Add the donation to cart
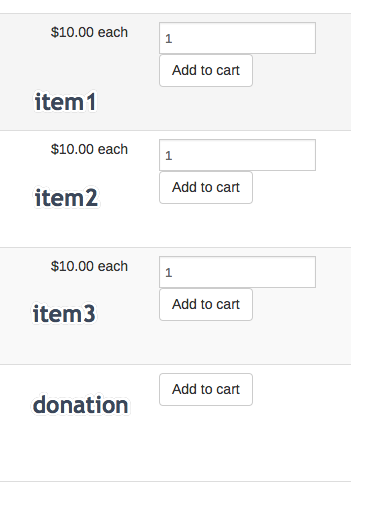This screenshot has width=372, height=524. pos(206,389)
